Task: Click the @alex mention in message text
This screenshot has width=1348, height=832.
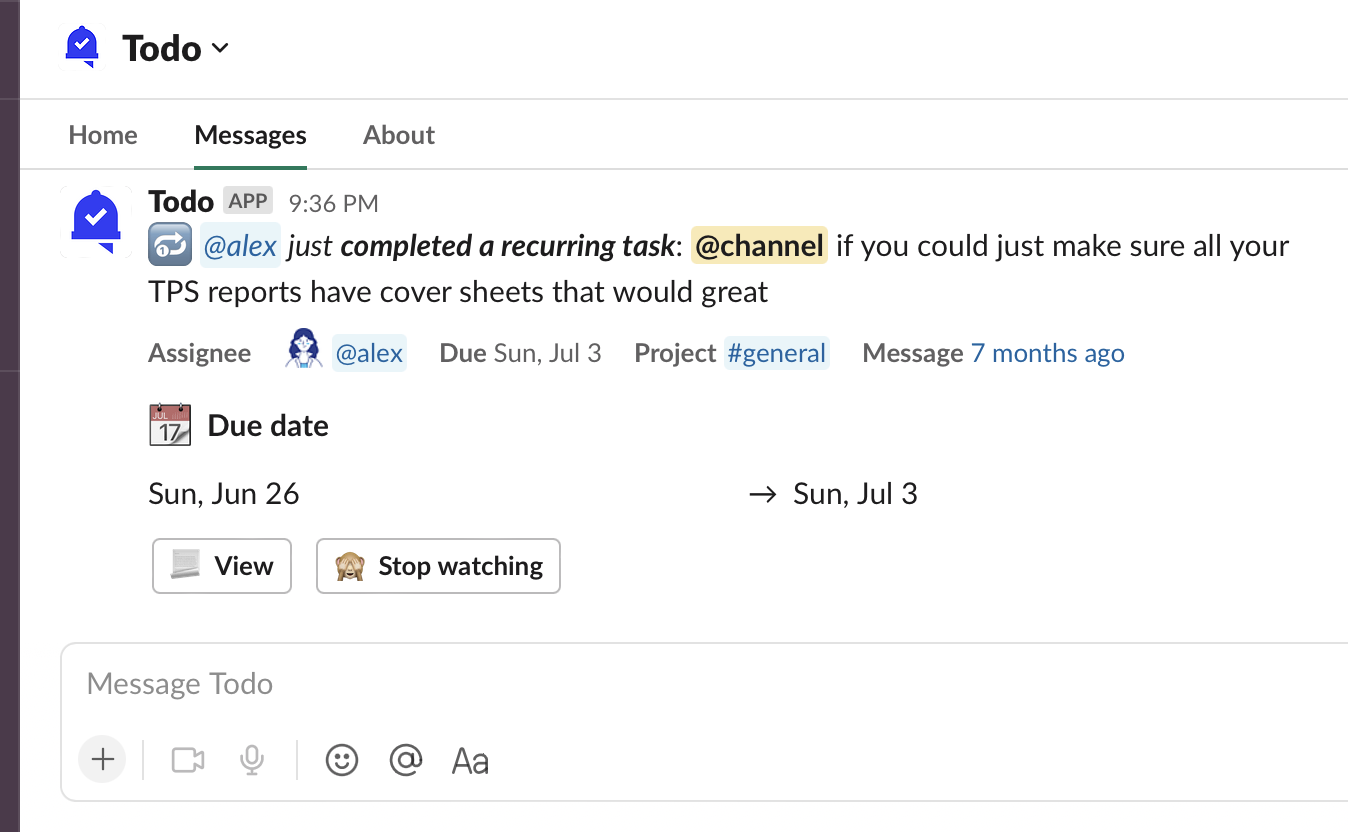Action: pos(240,246)
